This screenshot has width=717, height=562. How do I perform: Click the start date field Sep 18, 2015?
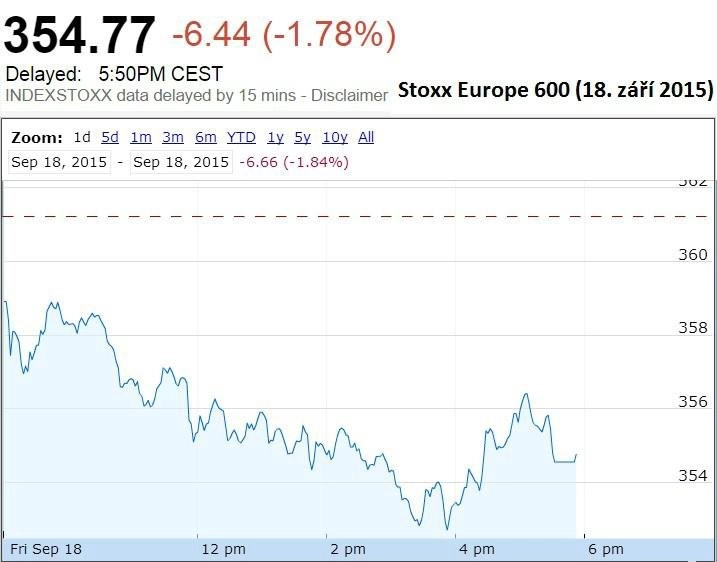pyautogui.click(x=59, y=162)
